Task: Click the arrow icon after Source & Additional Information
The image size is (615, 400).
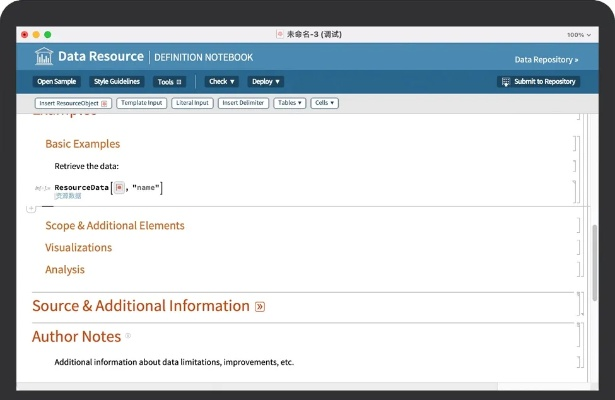Action: (260, 307)
